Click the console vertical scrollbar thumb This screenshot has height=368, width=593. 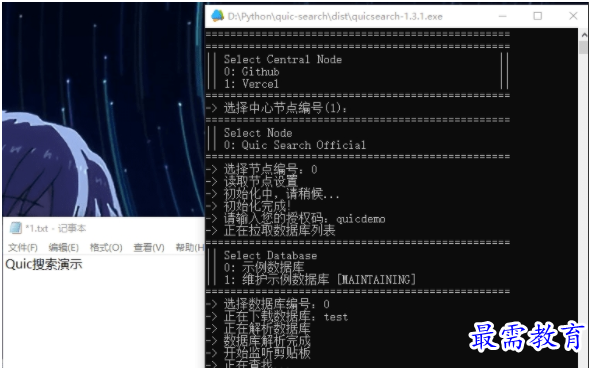pos(584,48)
